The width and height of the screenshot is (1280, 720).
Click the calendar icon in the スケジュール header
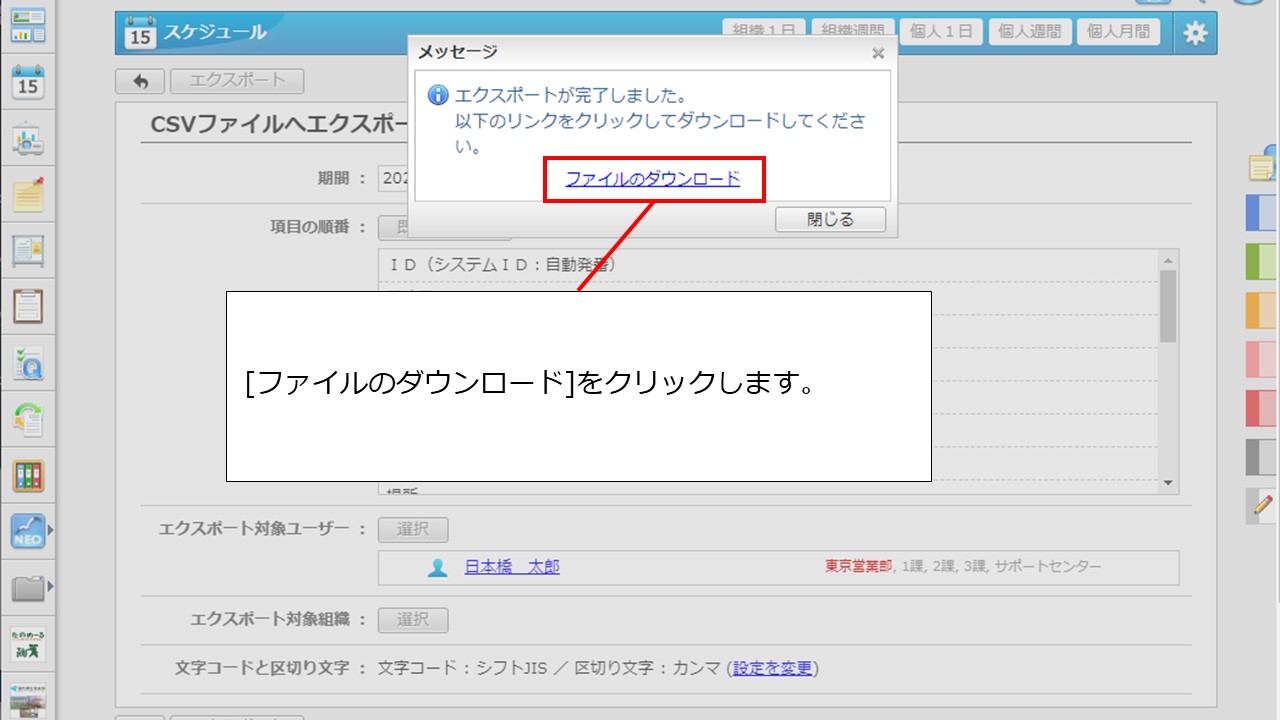click(140, 33)
